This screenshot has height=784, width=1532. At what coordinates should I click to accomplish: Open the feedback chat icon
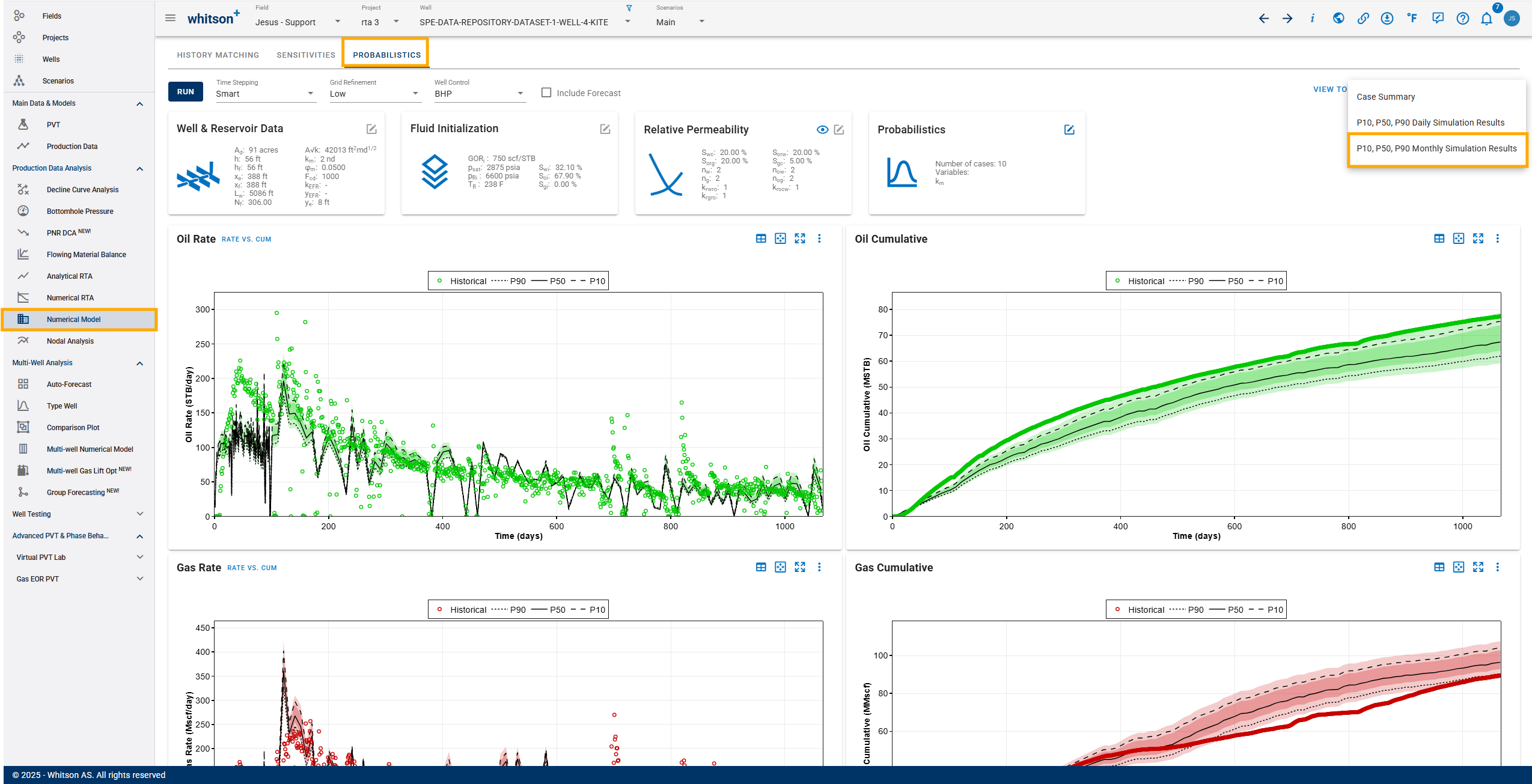tap(1438, 19)
